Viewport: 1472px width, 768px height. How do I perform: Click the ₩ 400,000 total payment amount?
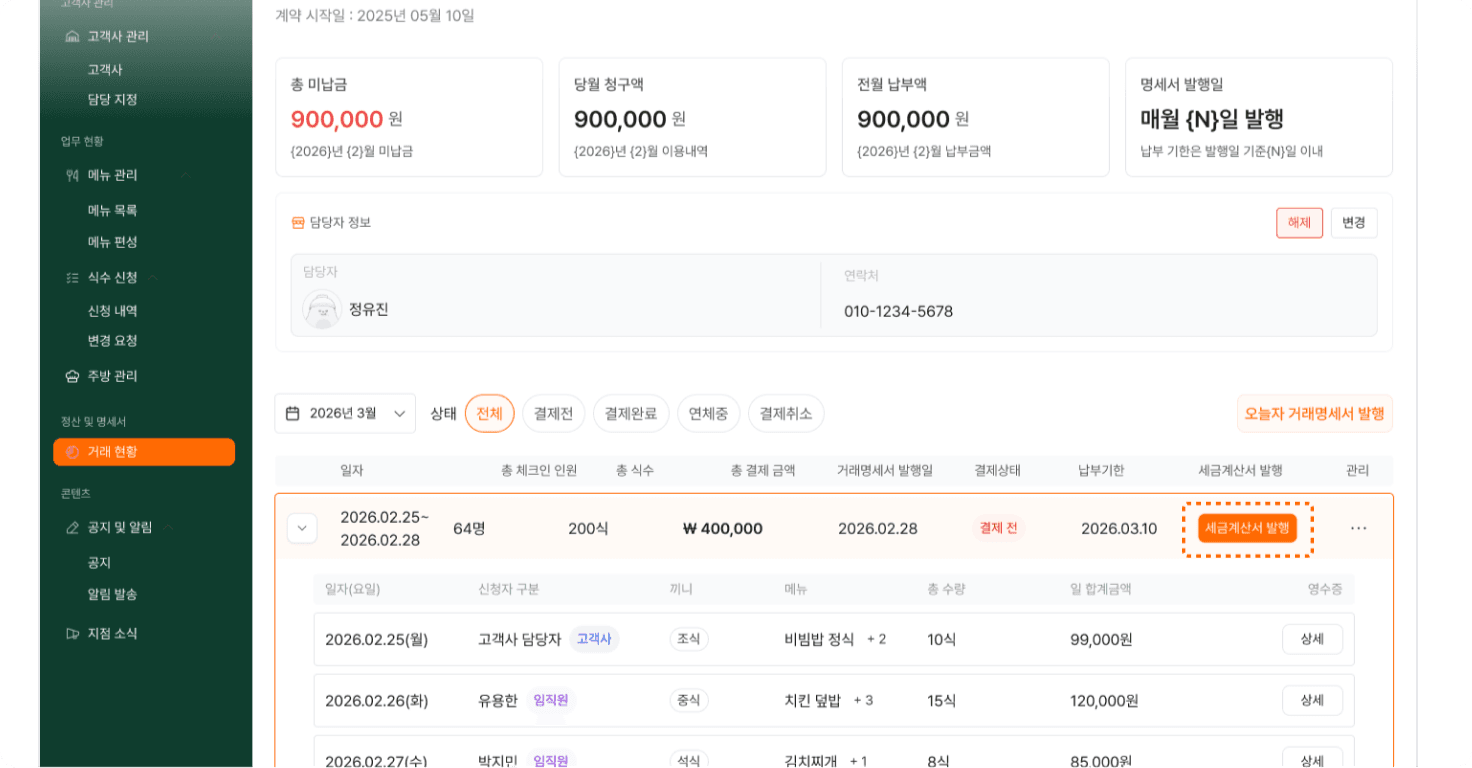[x=723, y=528]
